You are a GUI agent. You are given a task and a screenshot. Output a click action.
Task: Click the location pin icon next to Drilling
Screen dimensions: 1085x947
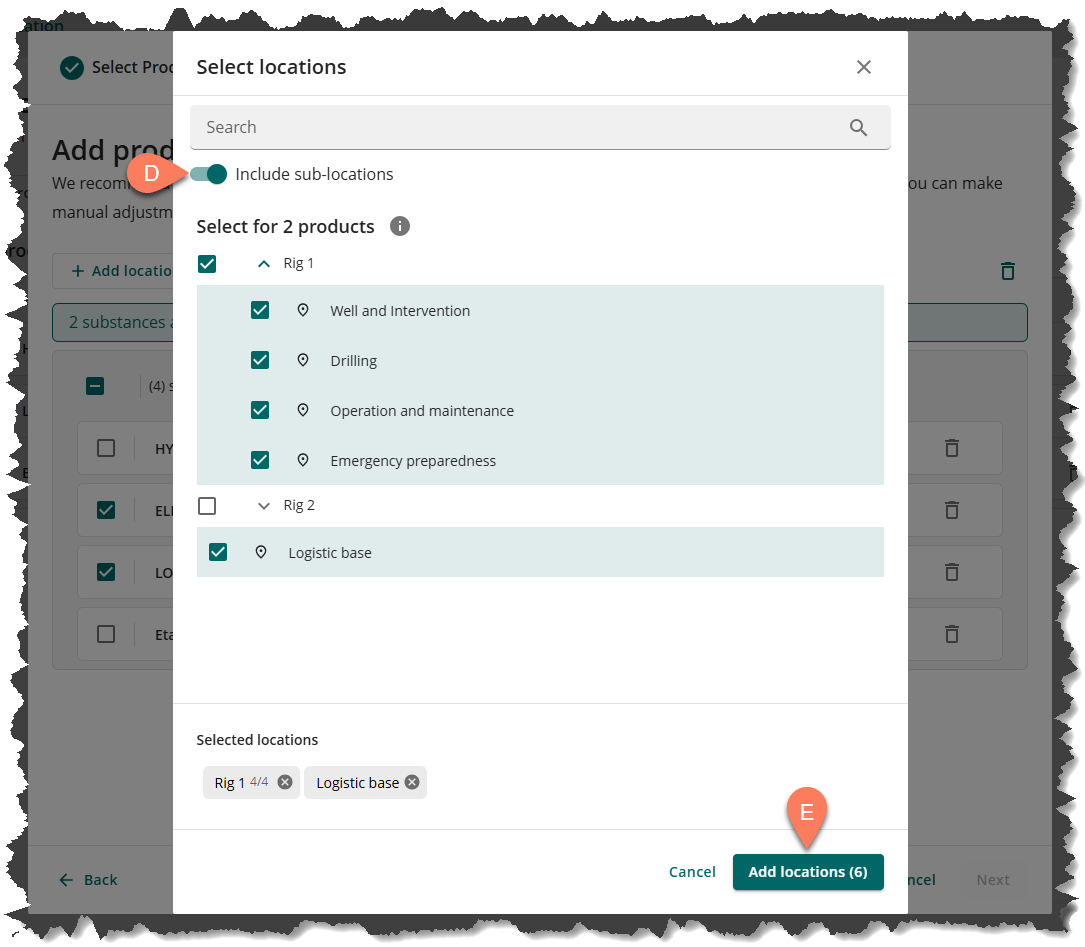pos(303,360)
